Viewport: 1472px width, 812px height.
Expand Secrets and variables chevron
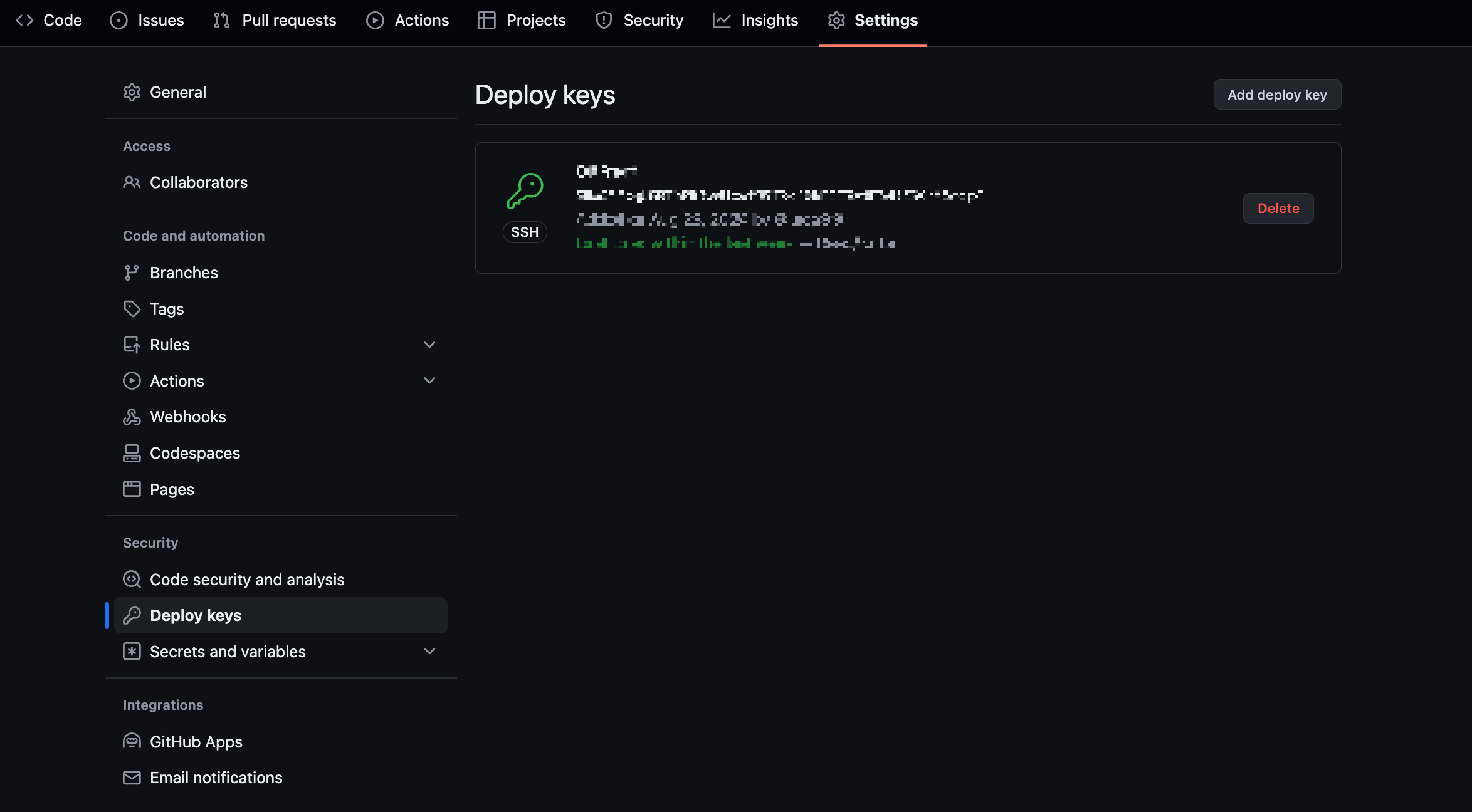pos(429,651)
